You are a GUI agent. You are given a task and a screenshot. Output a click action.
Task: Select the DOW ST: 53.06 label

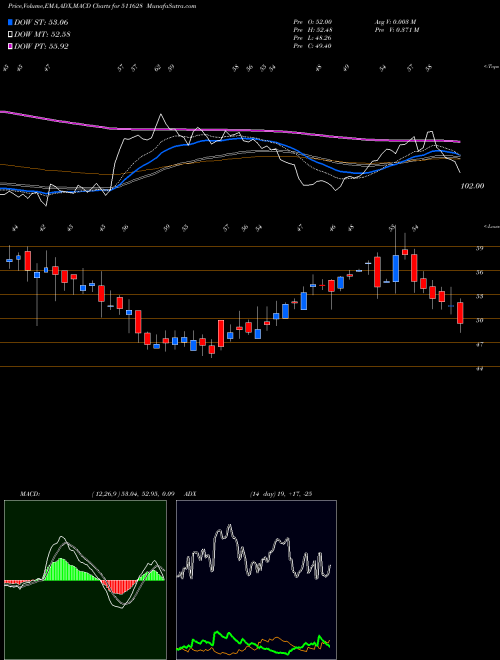41,22
